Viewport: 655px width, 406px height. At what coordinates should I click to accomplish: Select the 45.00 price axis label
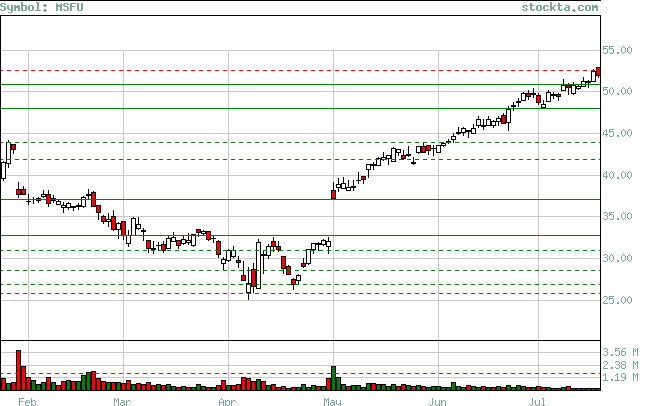coord(617,133)
